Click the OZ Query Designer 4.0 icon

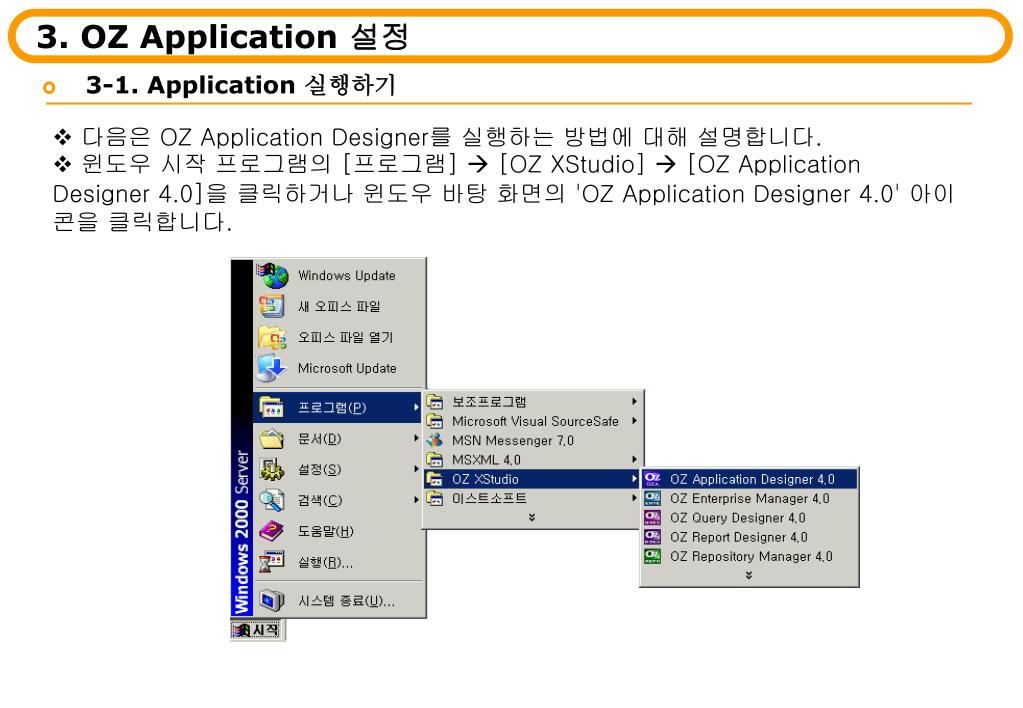pos(652,517)
